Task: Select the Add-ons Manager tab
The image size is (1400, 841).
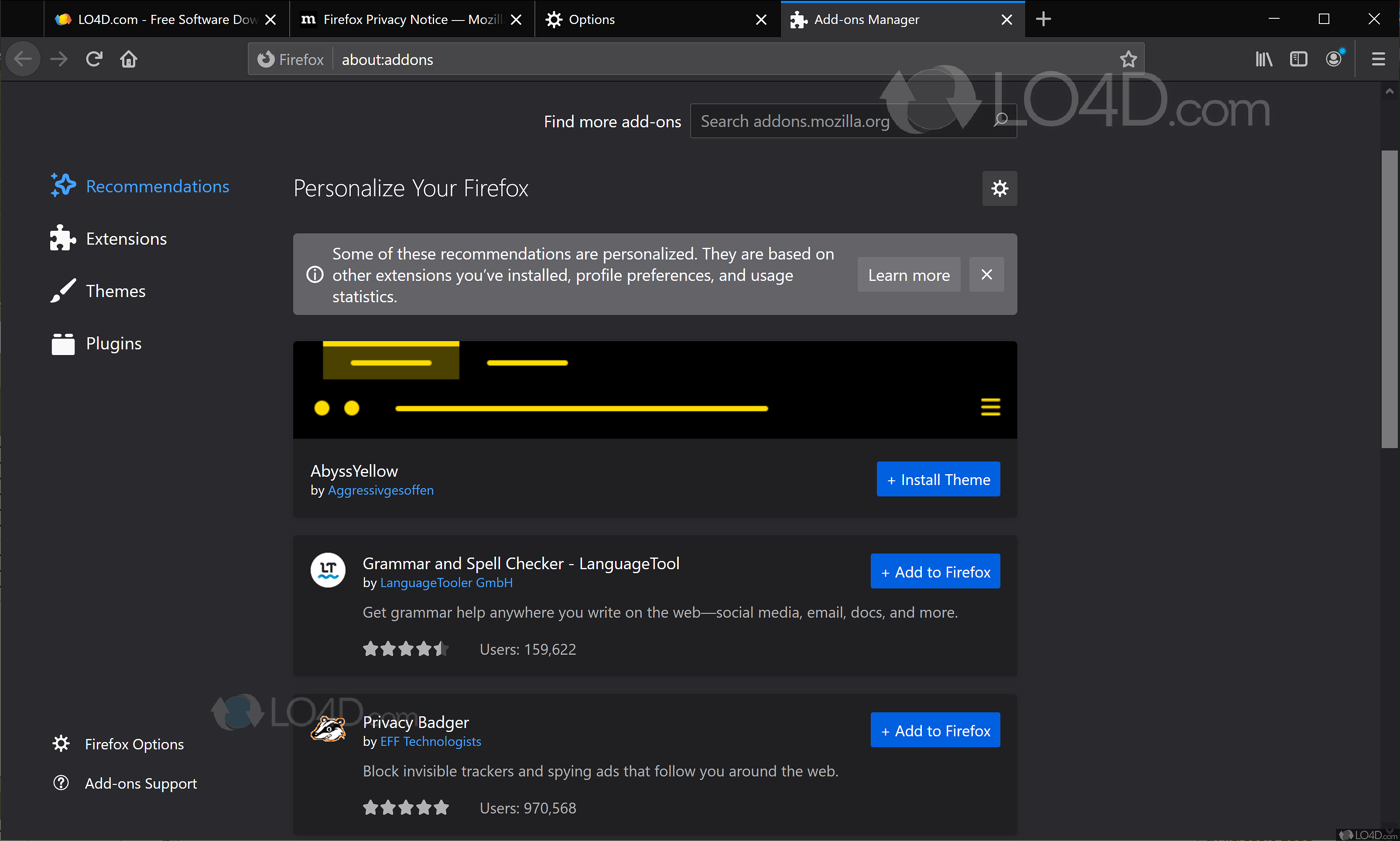Action: (x=902, y=19)
